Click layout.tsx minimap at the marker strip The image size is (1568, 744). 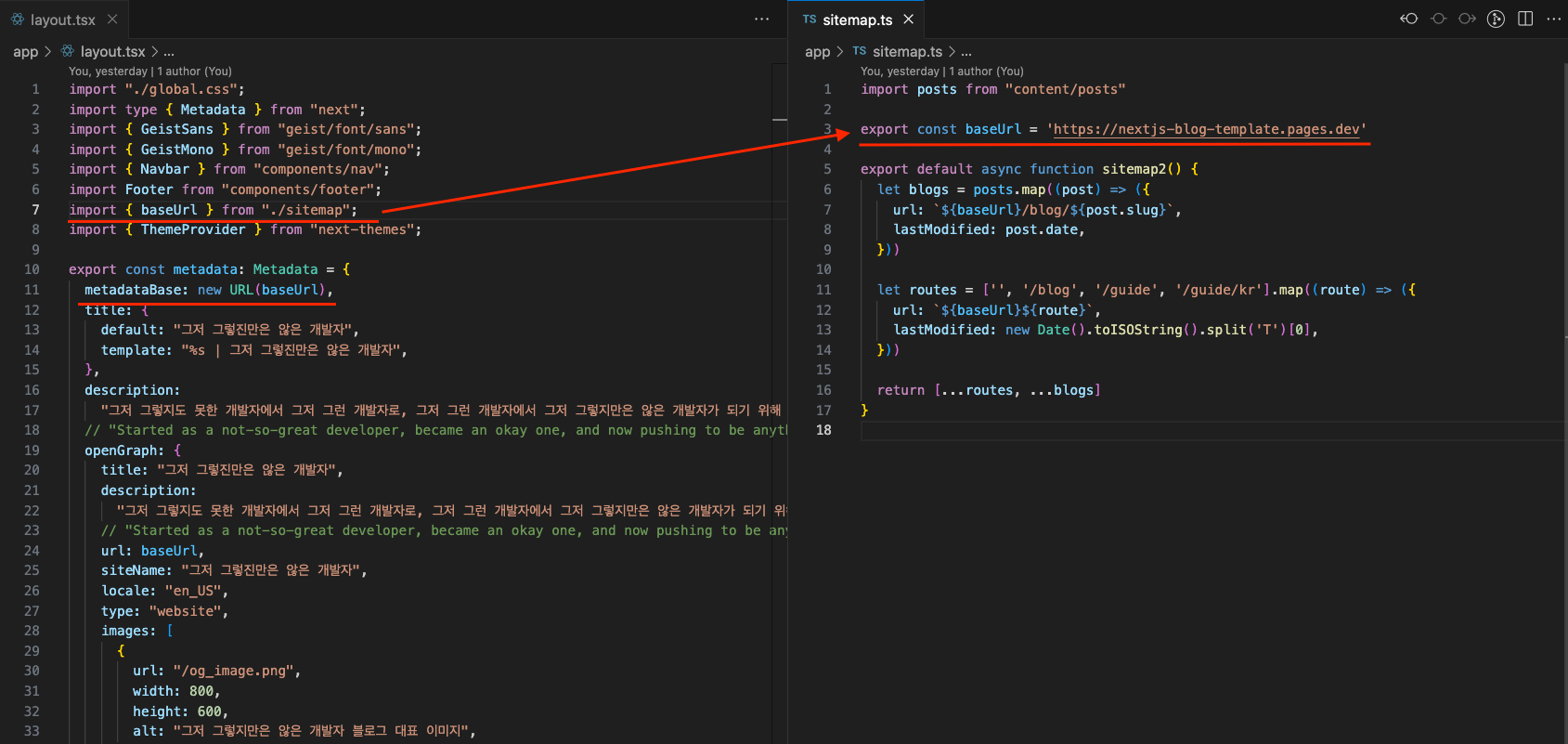pyautogui.click(x=780, y=120)
